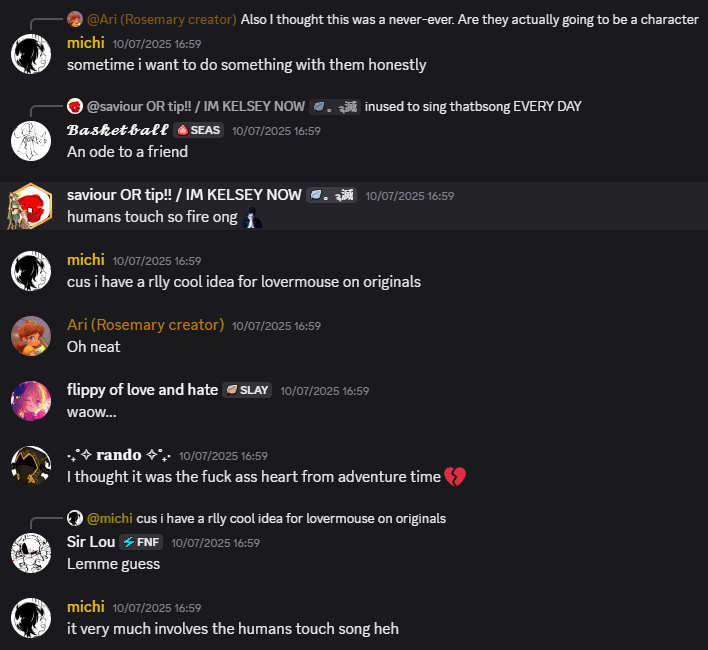Open the hexagon-framed avatar of saviour OR tip!!
The height and width of the screenshot is (650, 708).
(31, 205)
